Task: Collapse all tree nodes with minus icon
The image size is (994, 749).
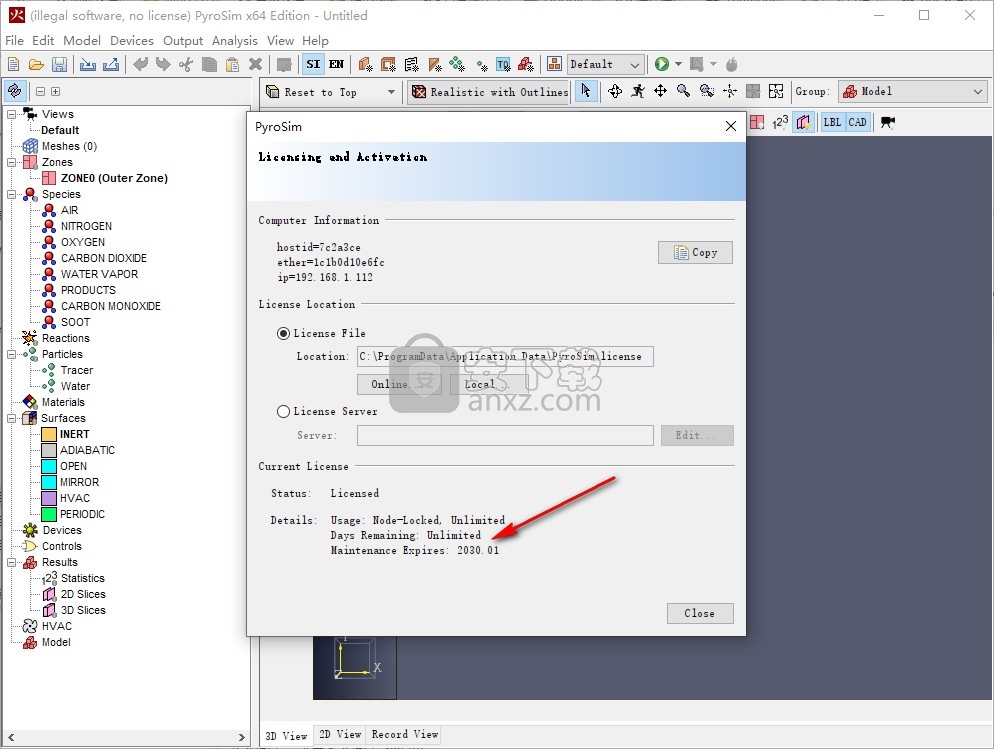Action: 41,91
